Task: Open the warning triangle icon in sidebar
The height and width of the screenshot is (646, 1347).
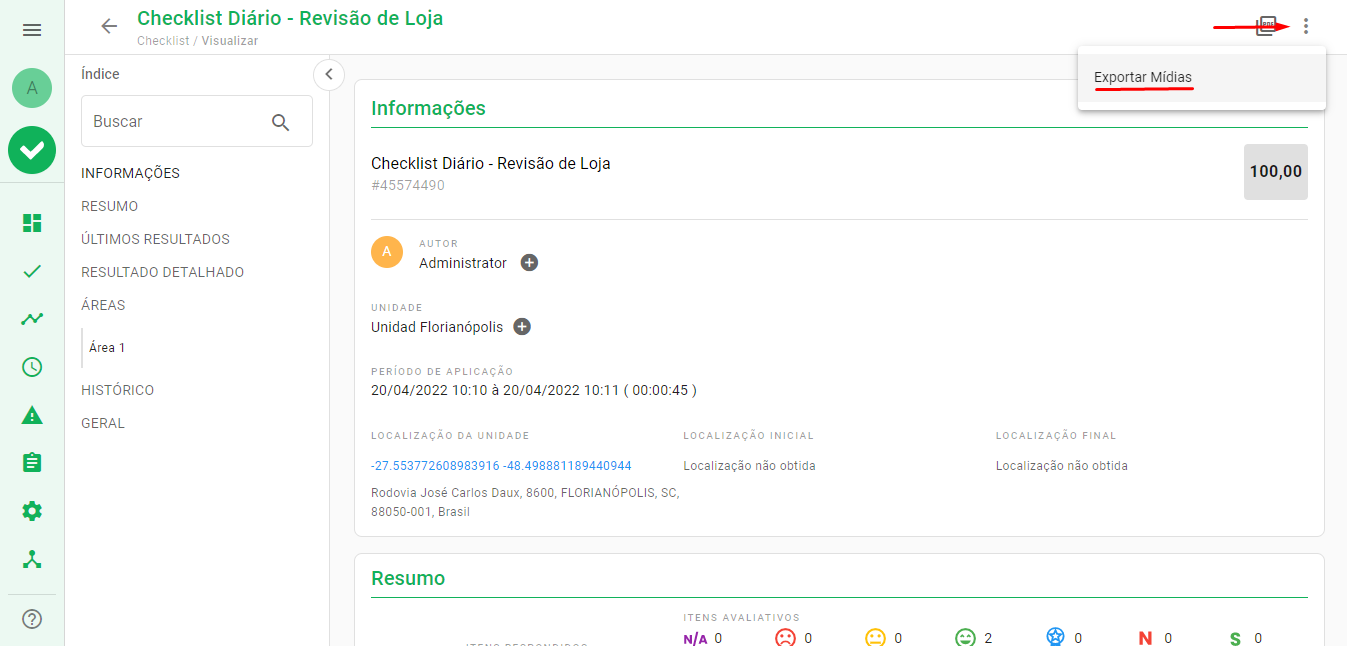Action: tap(31, 415)
